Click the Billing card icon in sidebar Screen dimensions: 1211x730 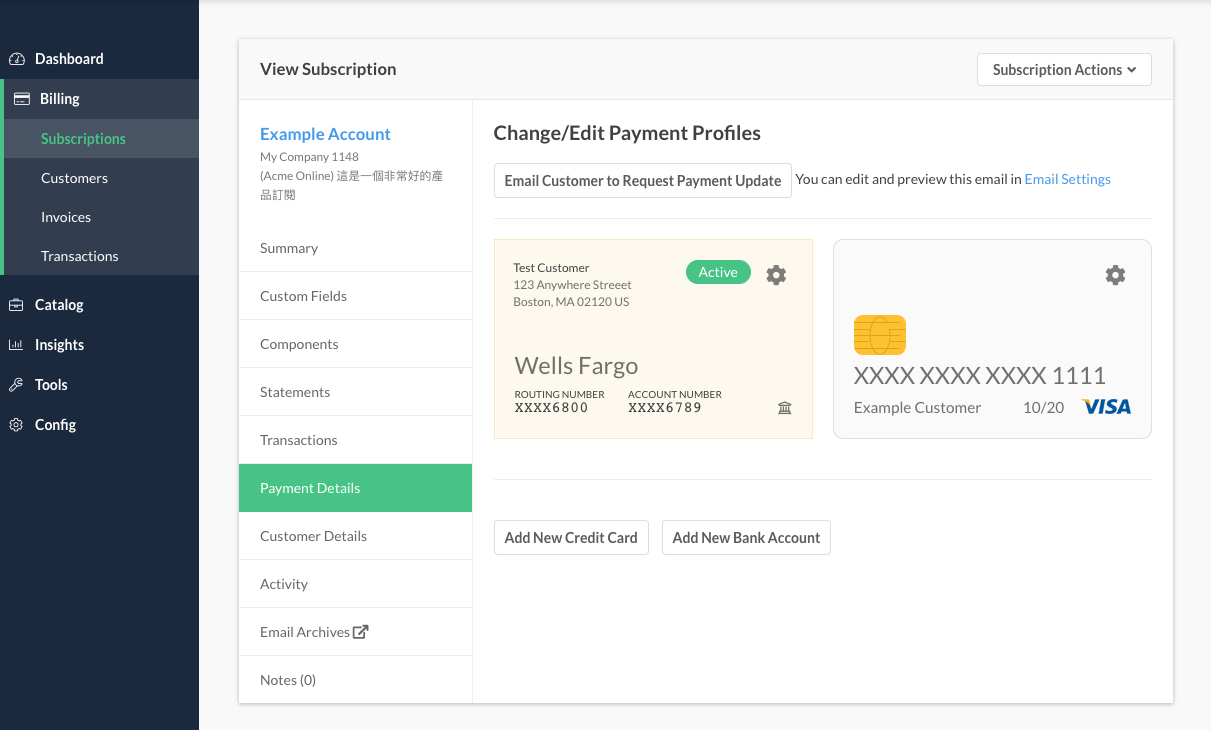21,99
